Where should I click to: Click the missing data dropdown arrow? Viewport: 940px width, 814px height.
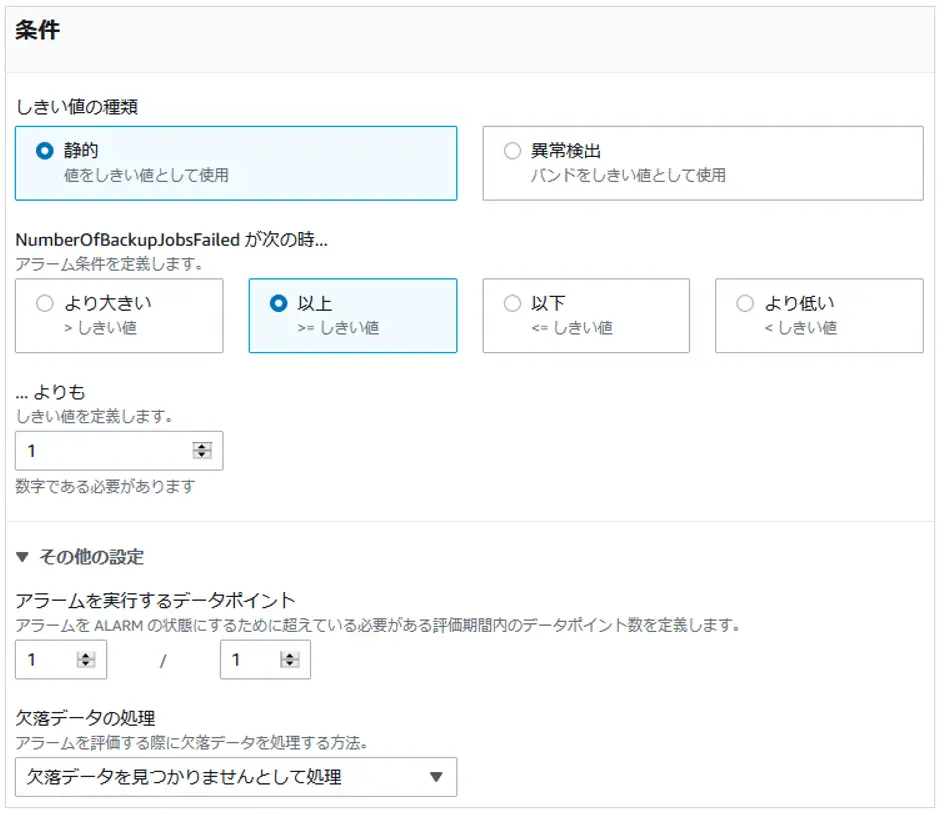(436, 777)
